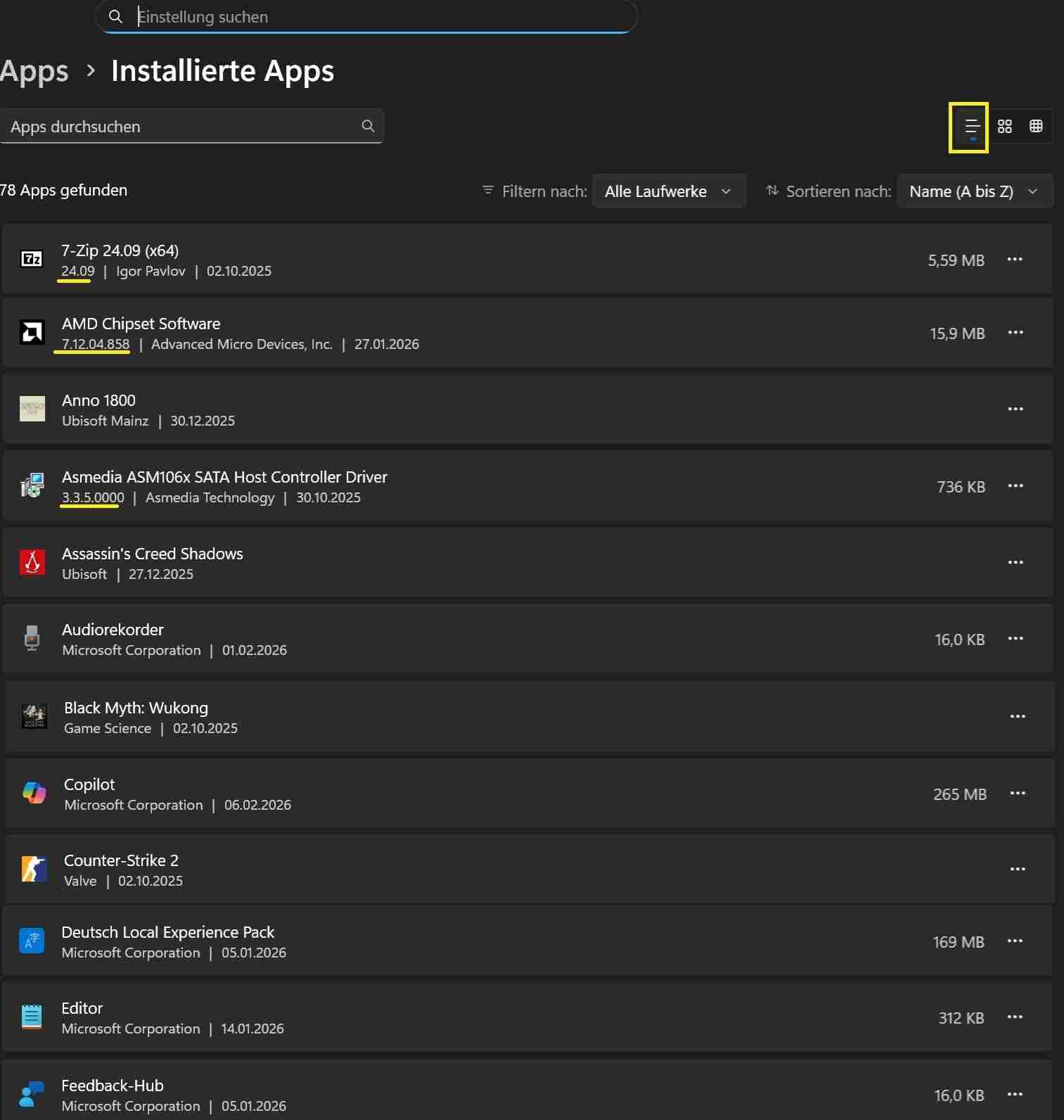Switch to grid view layout
The height and width of the screenshot is (1120, 1064).
(x=1005, y=127)
